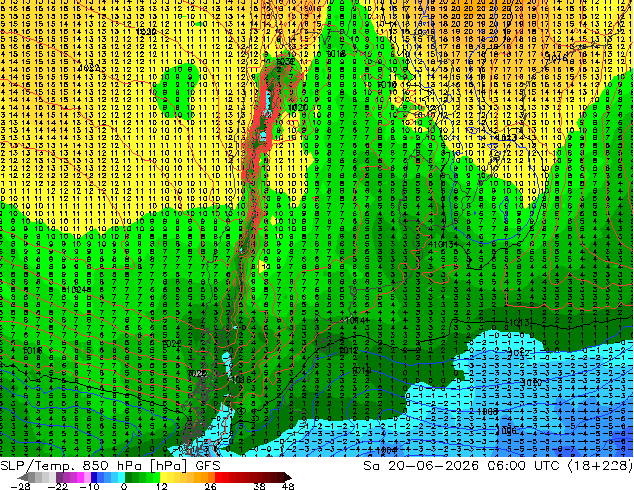
Task: Click the '1006' isobar label in the blue area
Action: [506, 430]
